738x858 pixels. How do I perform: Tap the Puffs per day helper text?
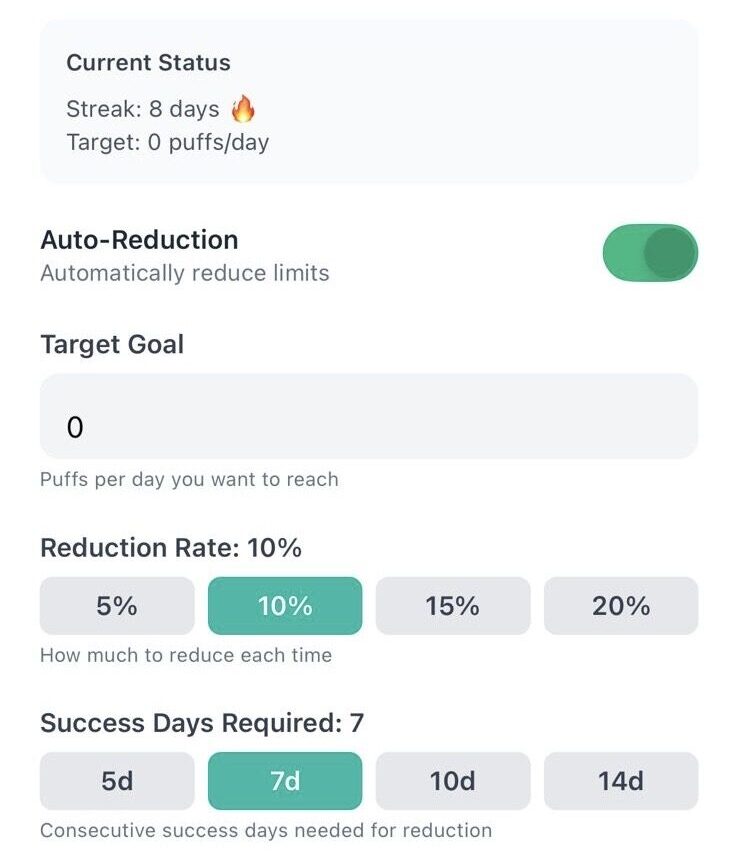click(x=189, y=480)
